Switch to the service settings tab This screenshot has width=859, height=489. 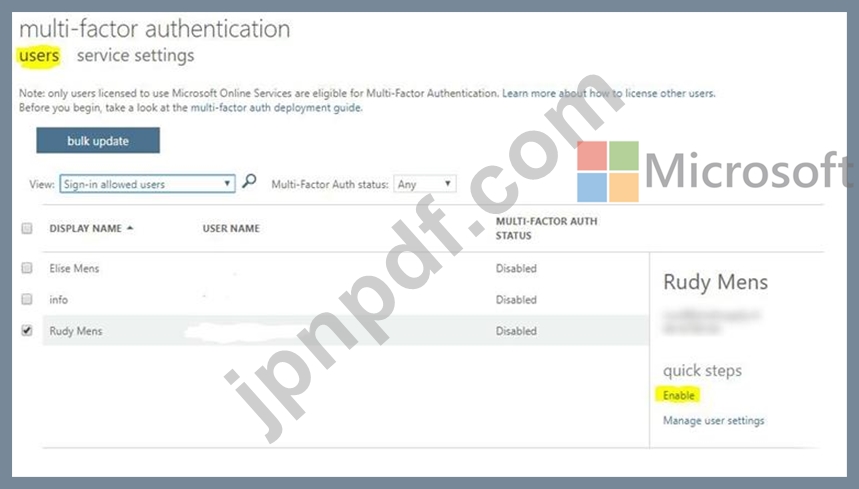tap(135, 56)
